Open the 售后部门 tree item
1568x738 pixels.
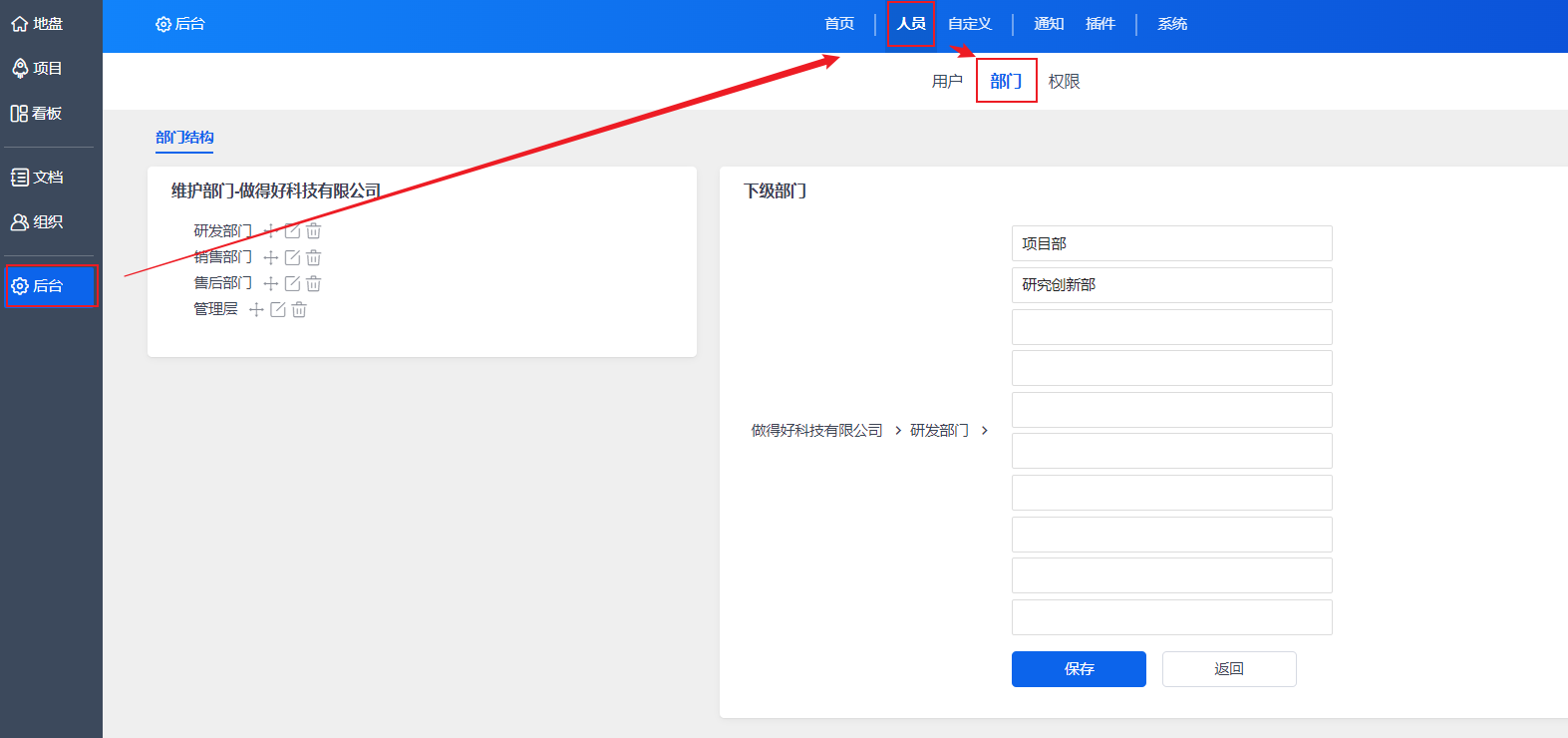[x=222, y=283]
